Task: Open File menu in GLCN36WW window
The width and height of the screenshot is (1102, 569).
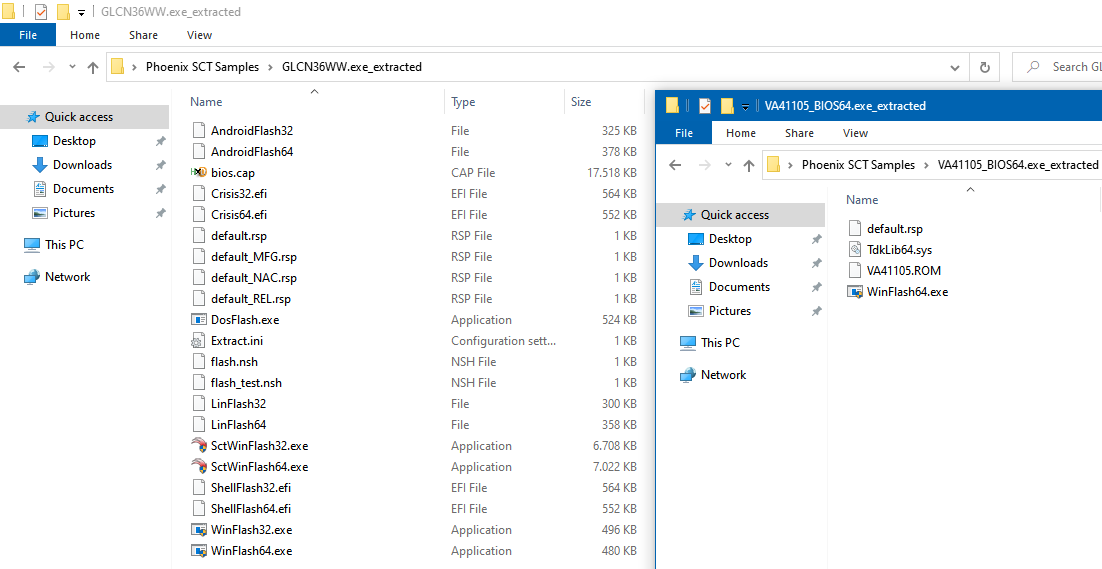Action: pos(28,35)
